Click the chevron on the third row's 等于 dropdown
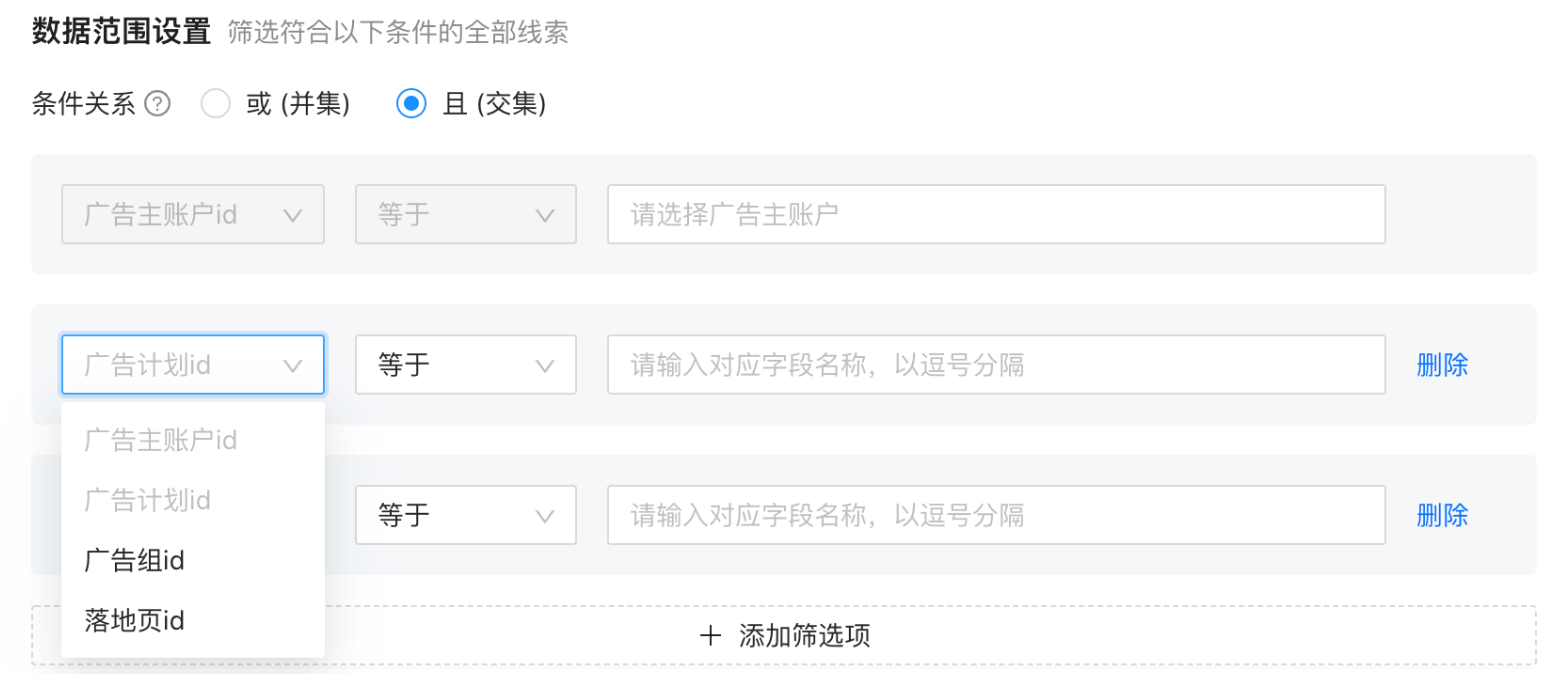Viewport: 1562px width, 674px height. (545, 515)
